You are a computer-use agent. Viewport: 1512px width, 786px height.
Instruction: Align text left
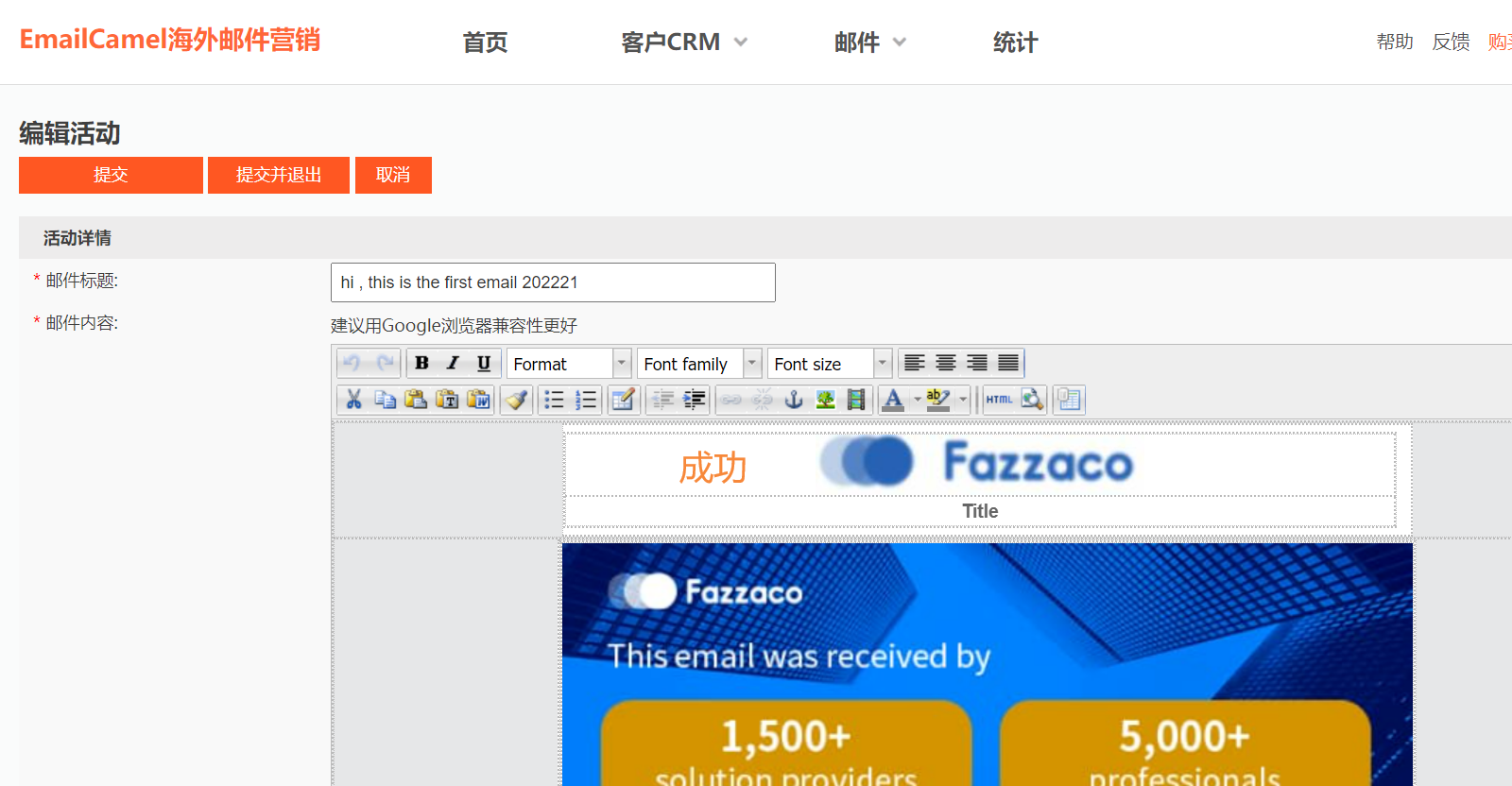click(914, 364)
